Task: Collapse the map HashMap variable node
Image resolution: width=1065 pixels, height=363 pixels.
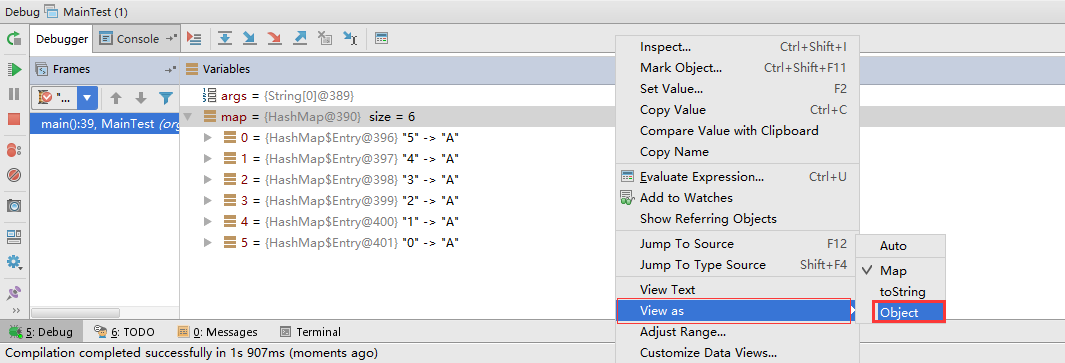Action: pos(188,117)
